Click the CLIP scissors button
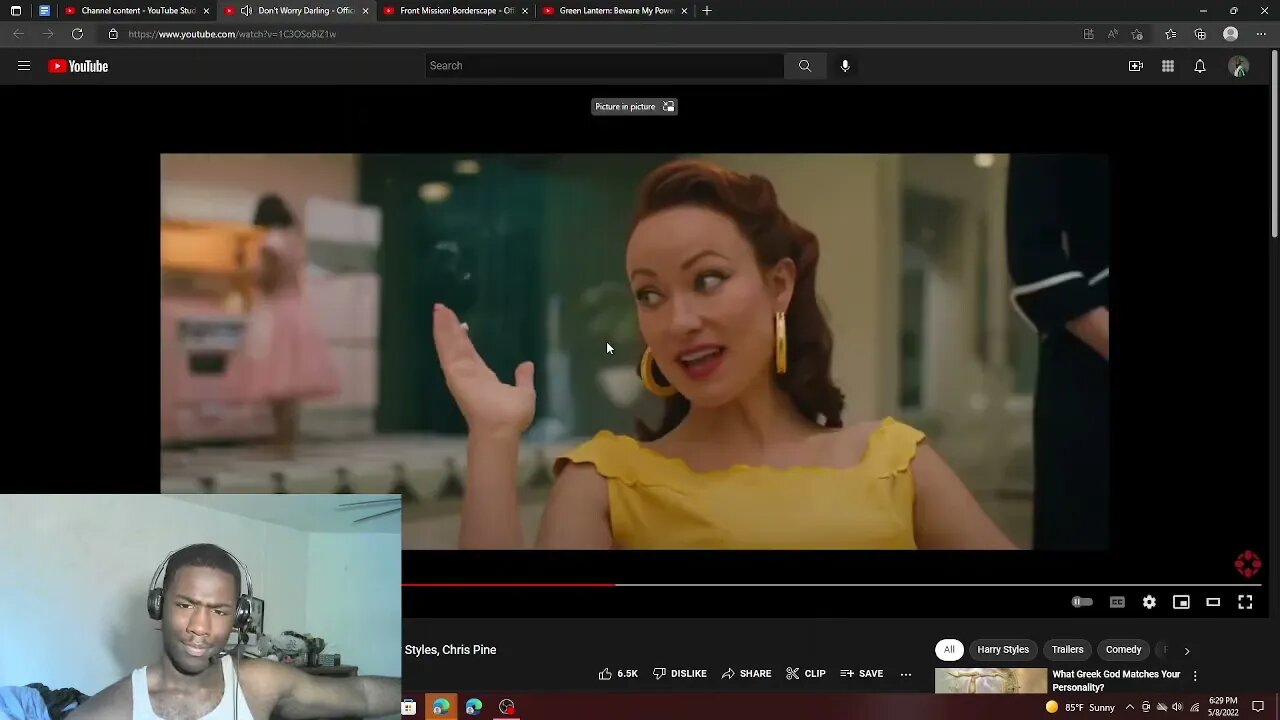The image size is (1280, 720). click(806, 674)
